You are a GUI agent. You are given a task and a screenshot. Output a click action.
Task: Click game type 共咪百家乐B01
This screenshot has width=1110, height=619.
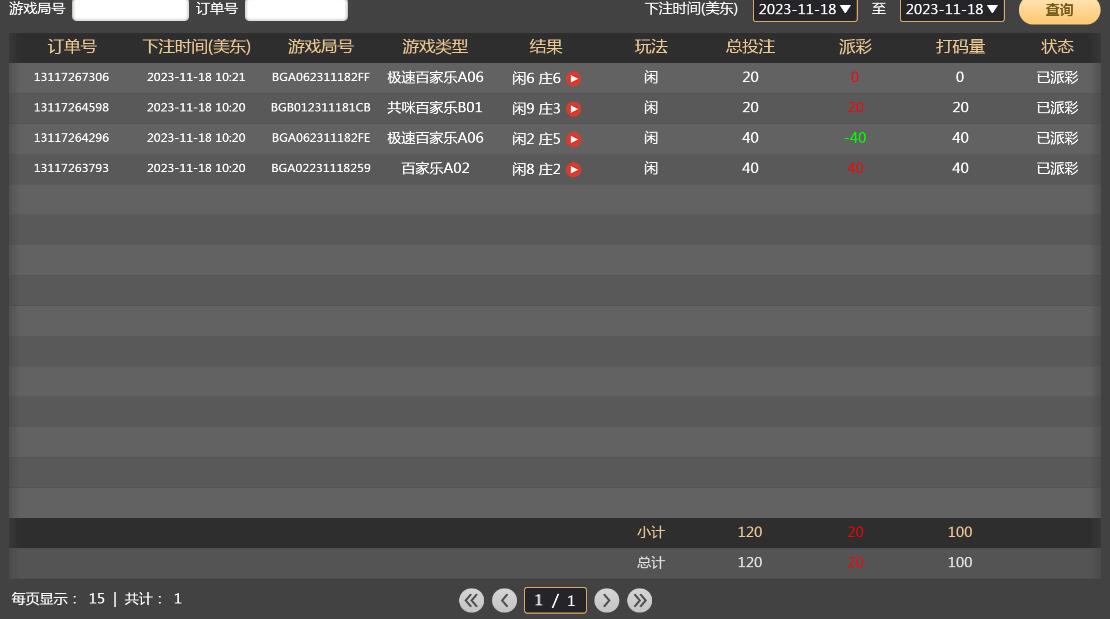[x=435, y=108]
